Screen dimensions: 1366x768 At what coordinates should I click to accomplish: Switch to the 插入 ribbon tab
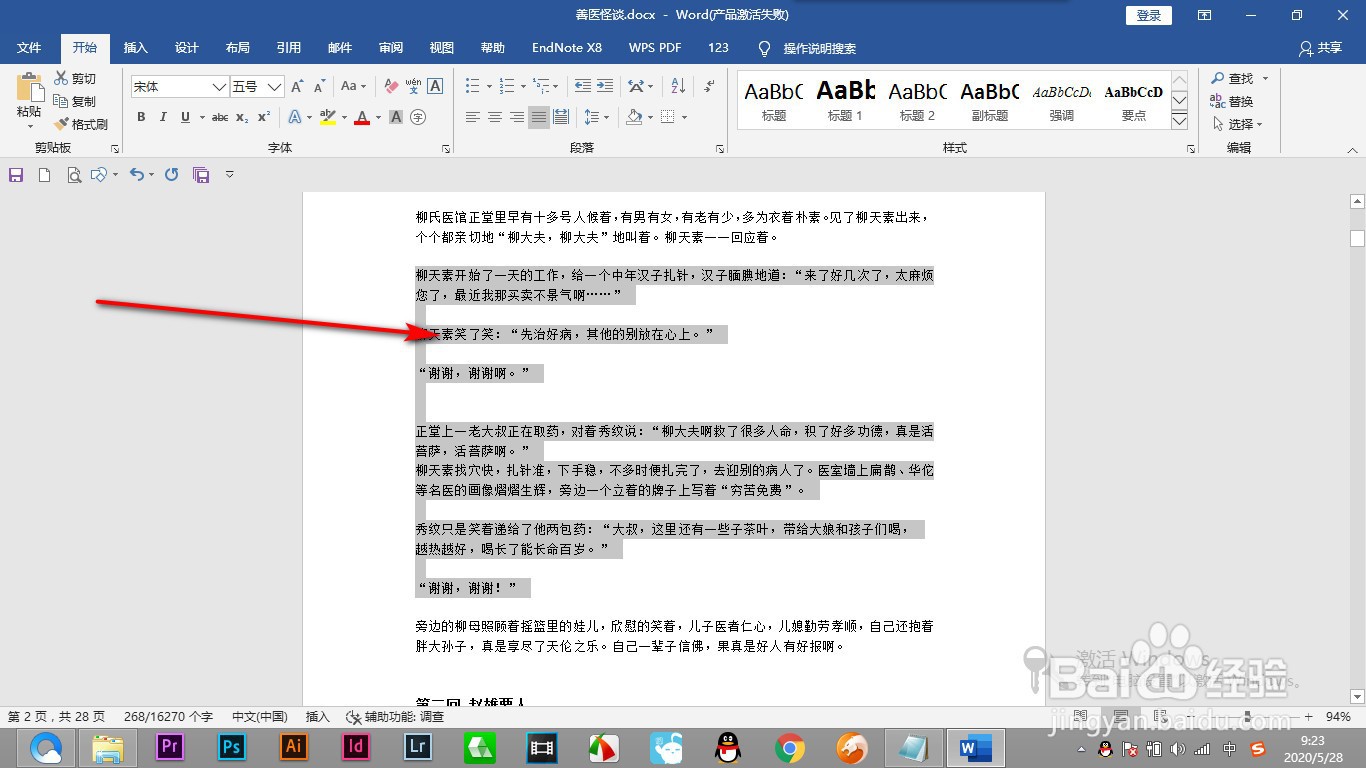(135, 47)
